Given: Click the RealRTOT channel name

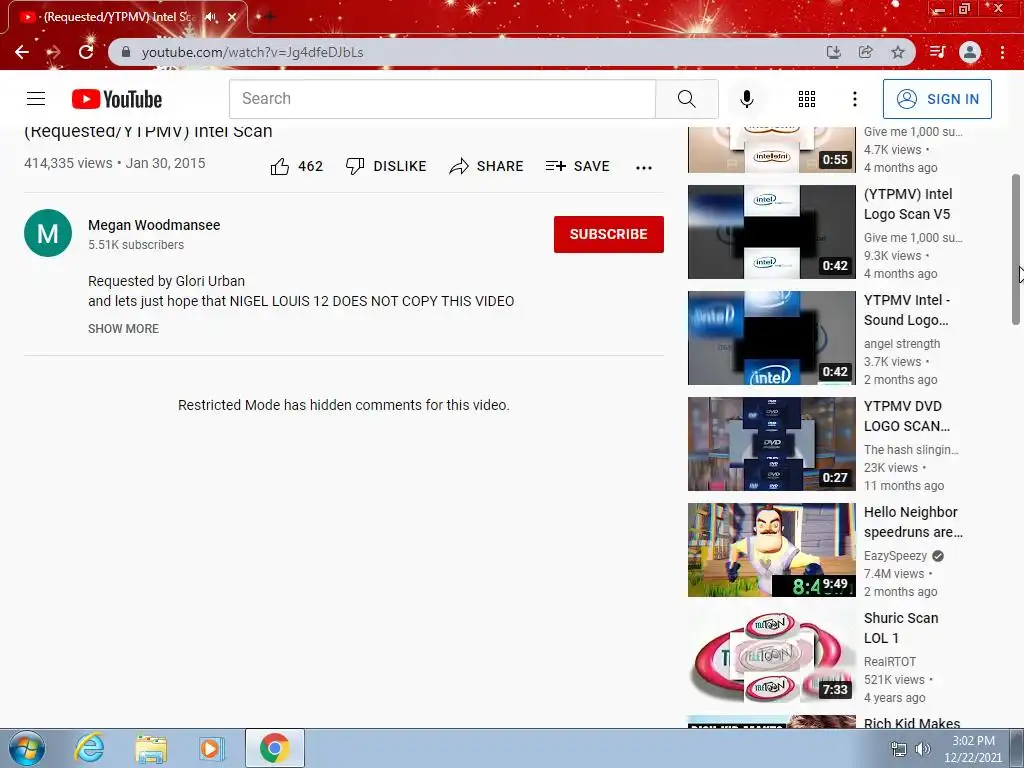Looking at the screenshot, I should click(889, 662).
